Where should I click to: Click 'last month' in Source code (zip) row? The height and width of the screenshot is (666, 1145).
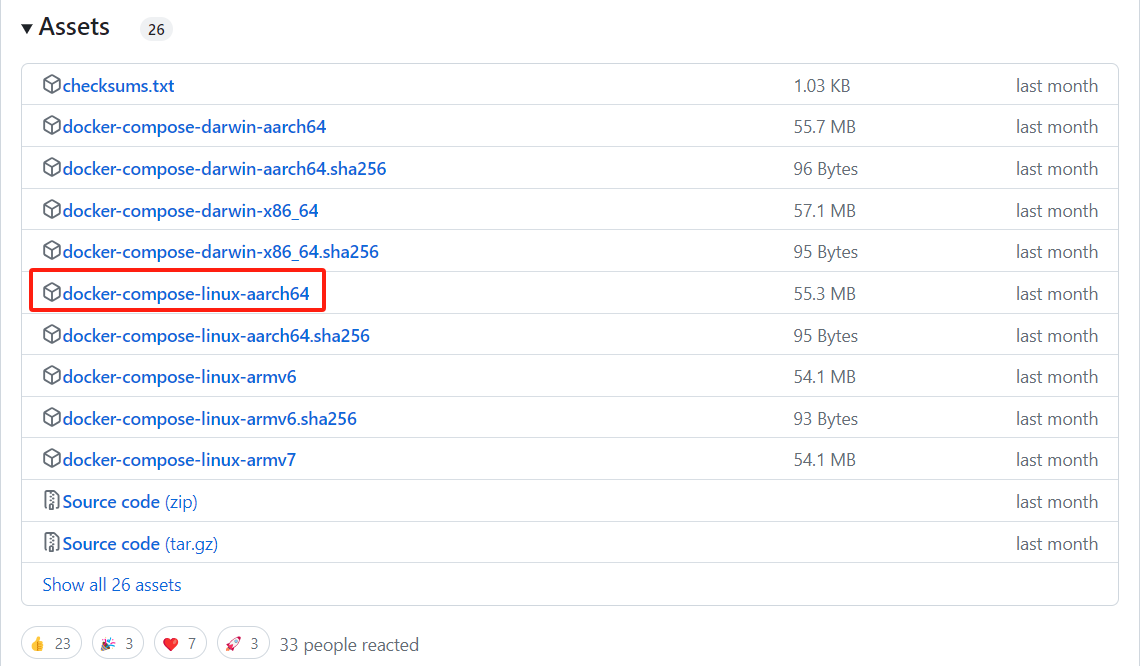click(x=1057, y=502)
